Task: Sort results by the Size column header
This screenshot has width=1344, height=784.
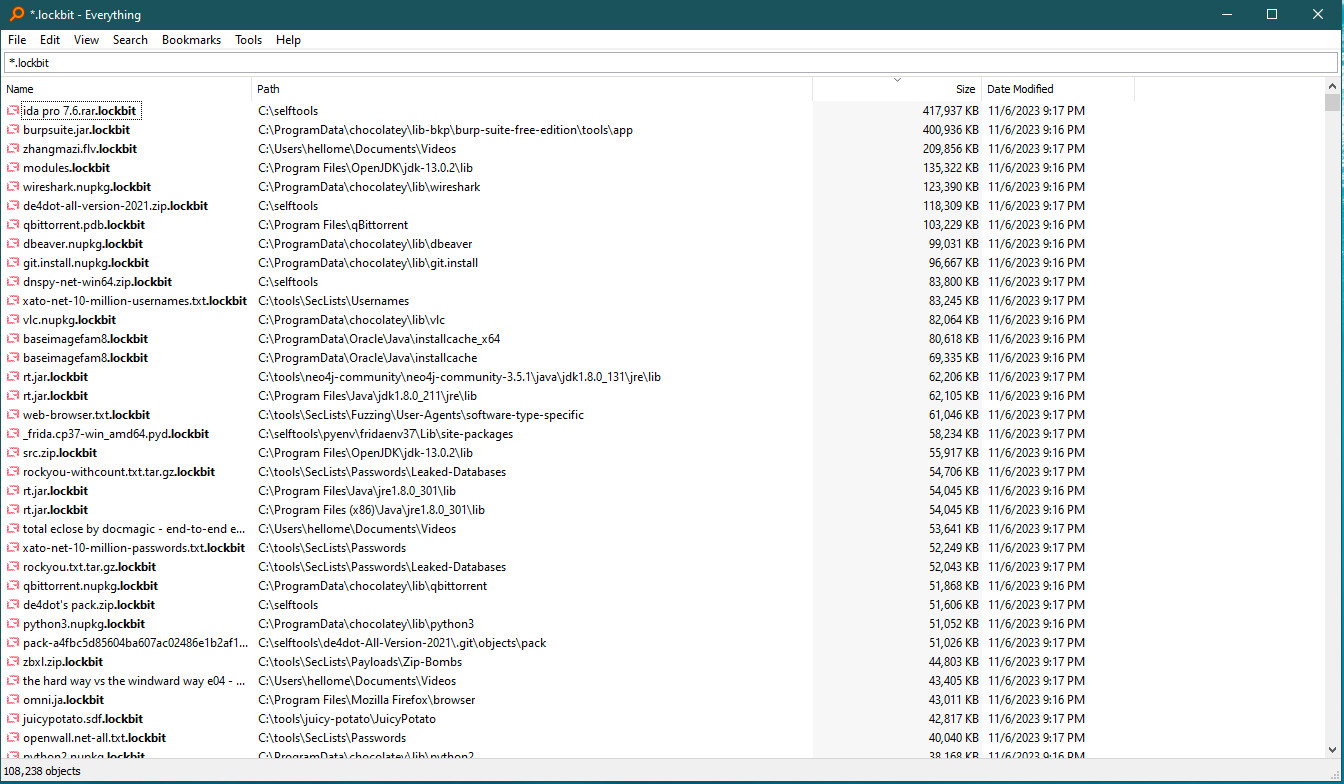Action: point(897,89)
